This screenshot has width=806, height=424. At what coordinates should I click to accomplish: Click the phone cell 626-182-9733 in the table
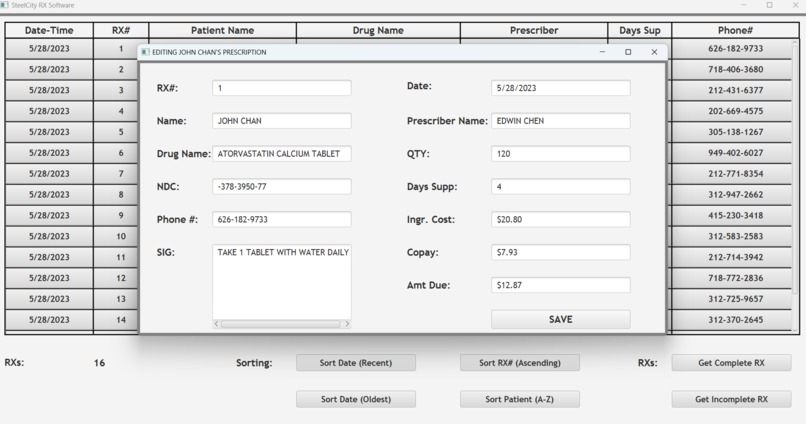731,49
